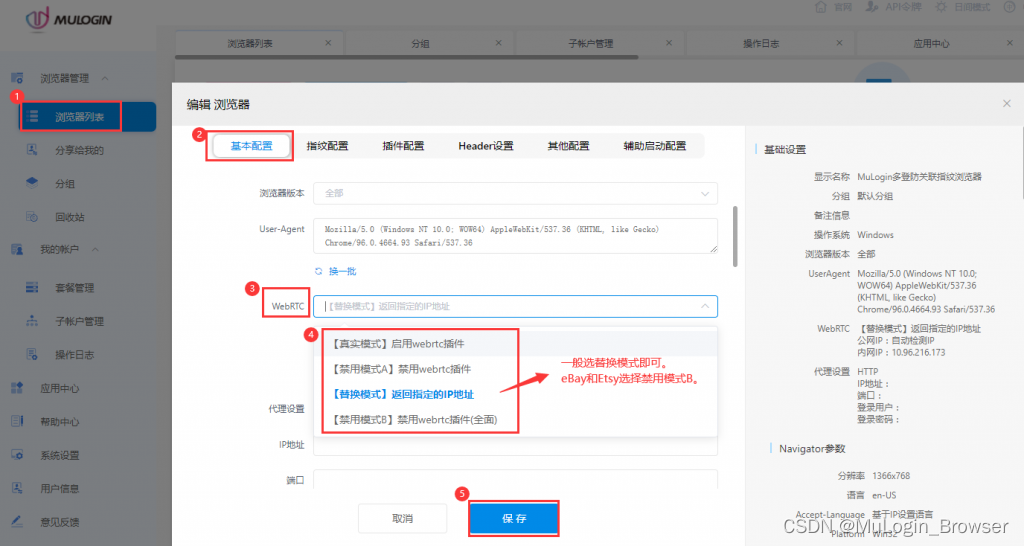
Task: Click the 日间模式 toggle text
Action: 972,7
